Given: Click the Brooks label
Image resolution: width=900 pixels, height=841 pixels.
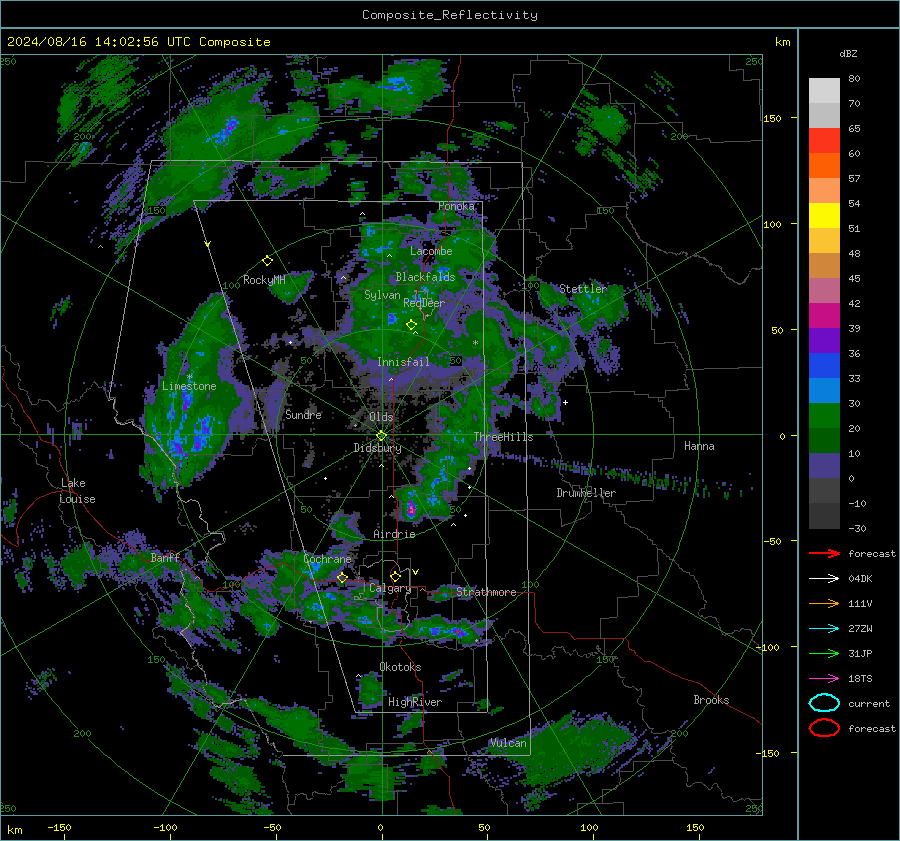Looking at the screenshot, I should point(711,700).
